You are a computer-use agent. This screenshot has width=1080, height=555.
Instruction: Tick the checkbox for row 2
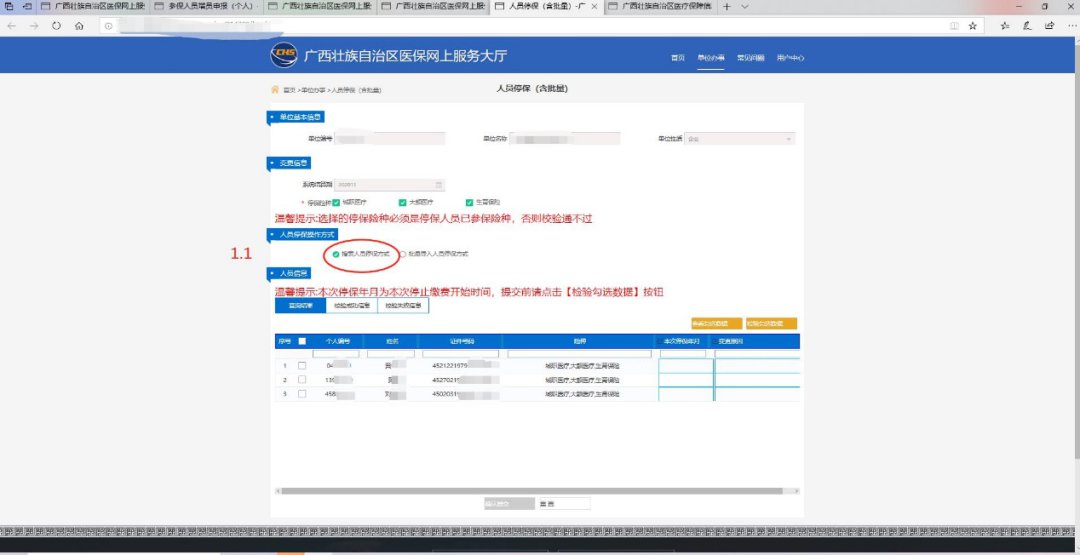(302, 379)
